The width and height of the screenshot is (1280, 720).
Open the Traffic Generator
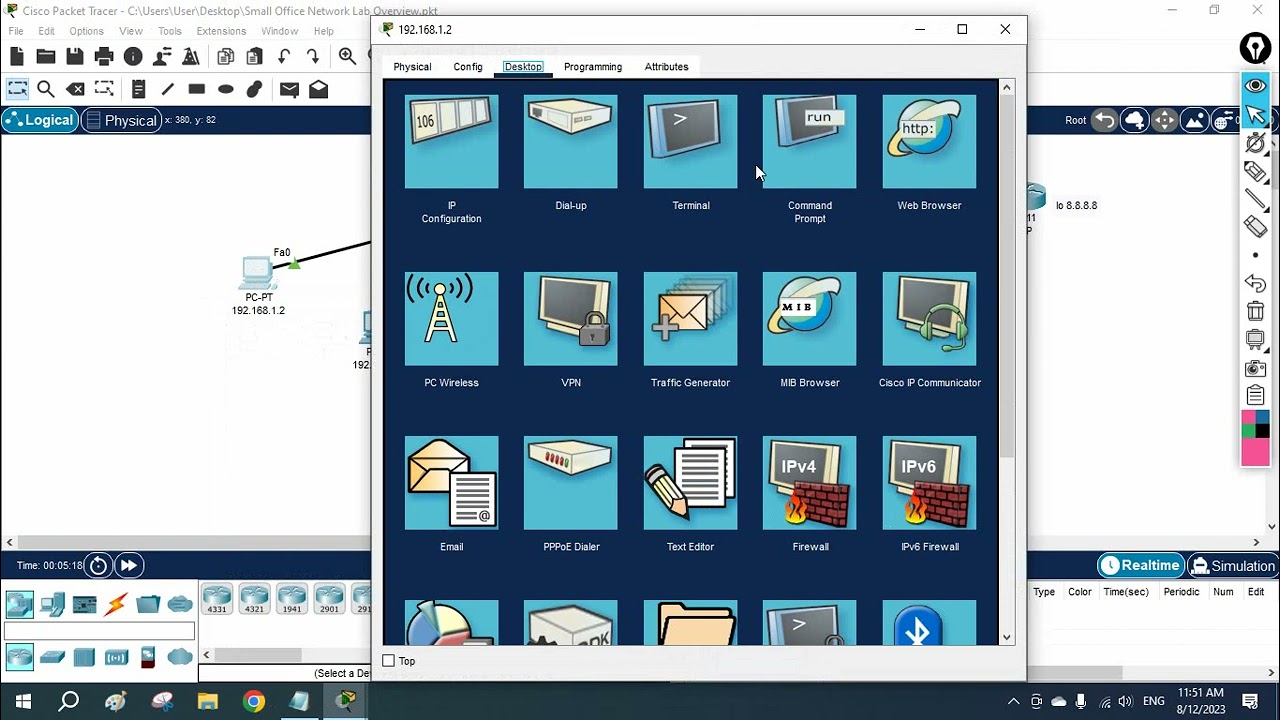tap(690, 319)
